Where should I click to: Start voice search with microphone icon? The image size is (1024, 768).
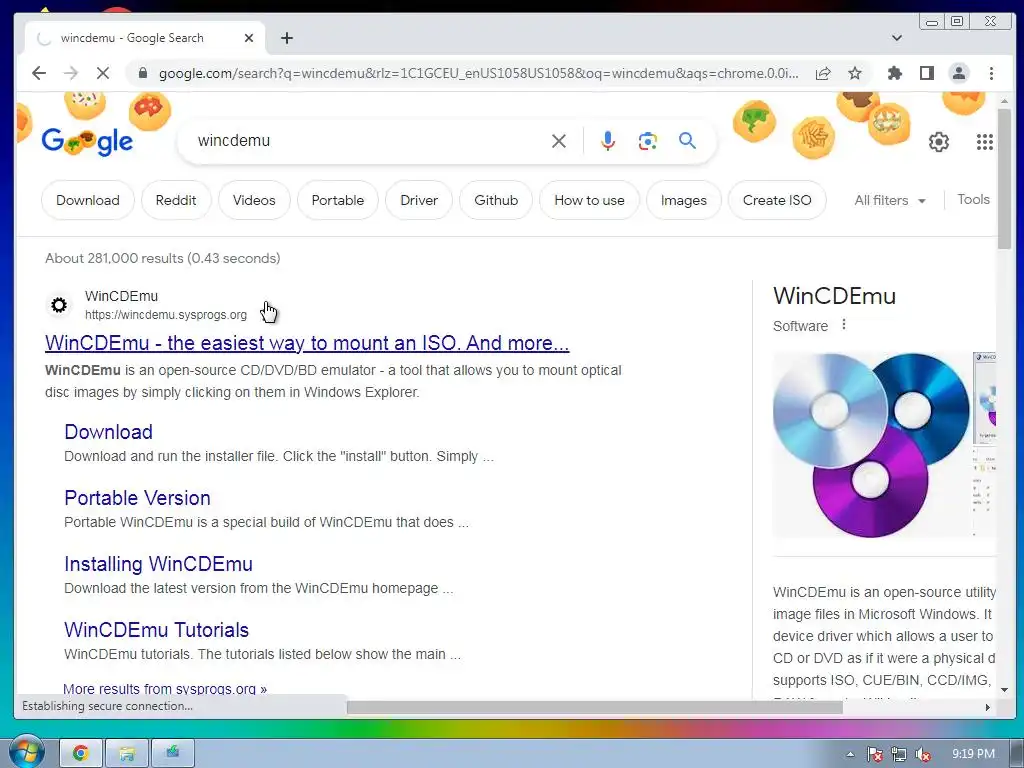pos(607,140)
